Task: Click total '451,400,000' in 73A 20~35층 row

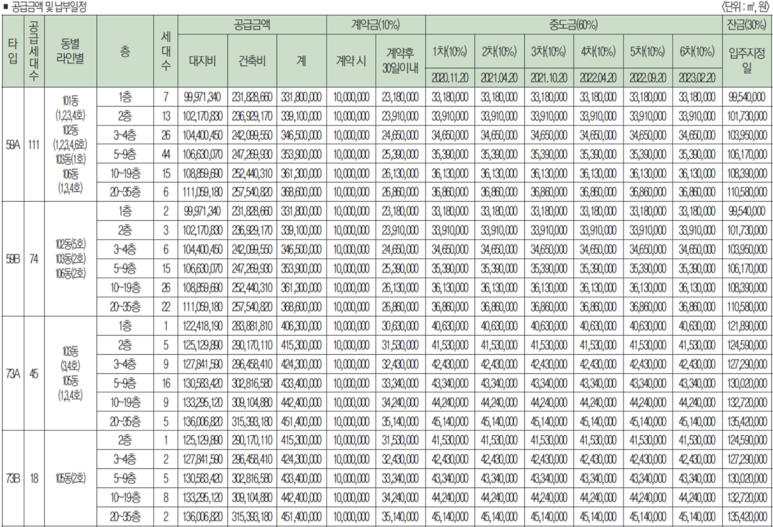Action: 301,422
